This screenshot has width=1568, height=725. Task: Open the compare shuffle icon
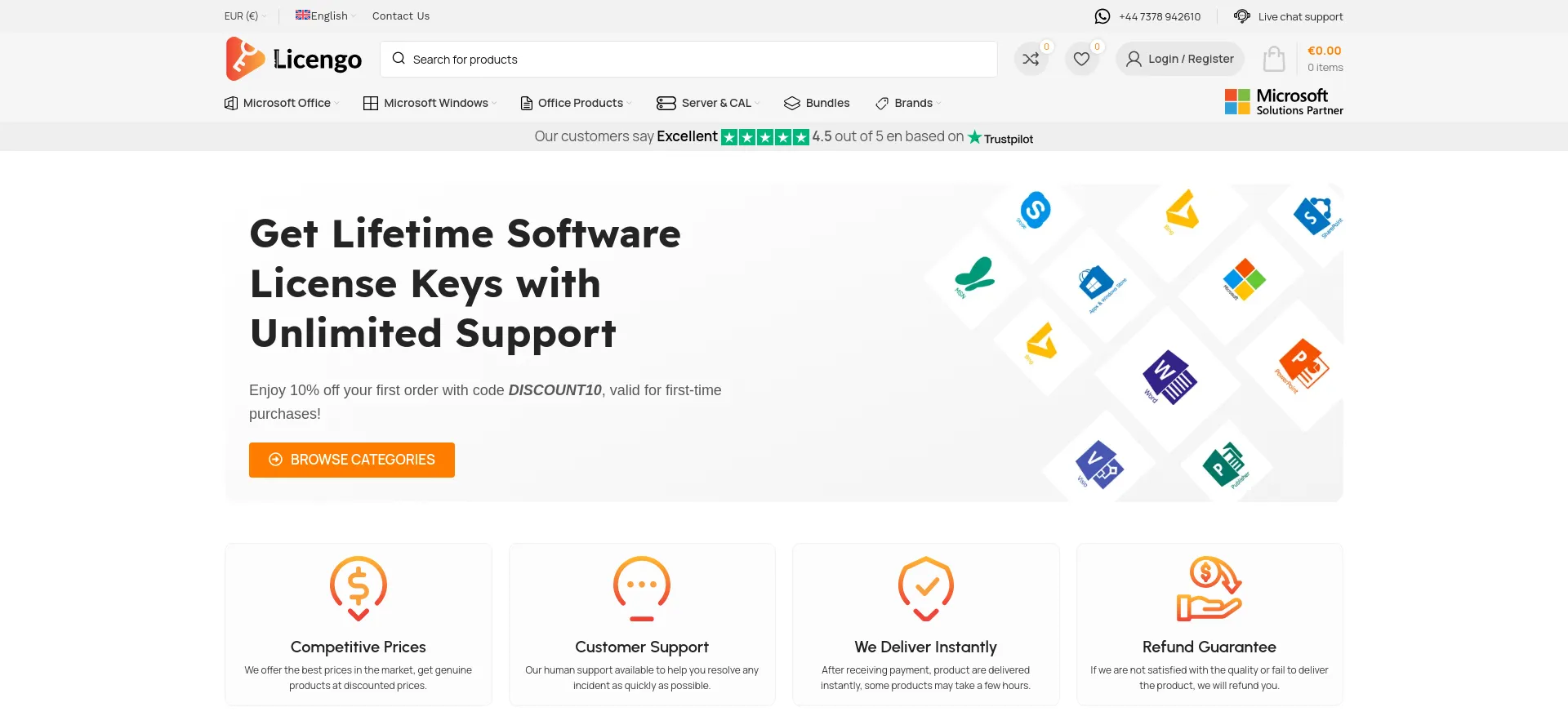1031,59
